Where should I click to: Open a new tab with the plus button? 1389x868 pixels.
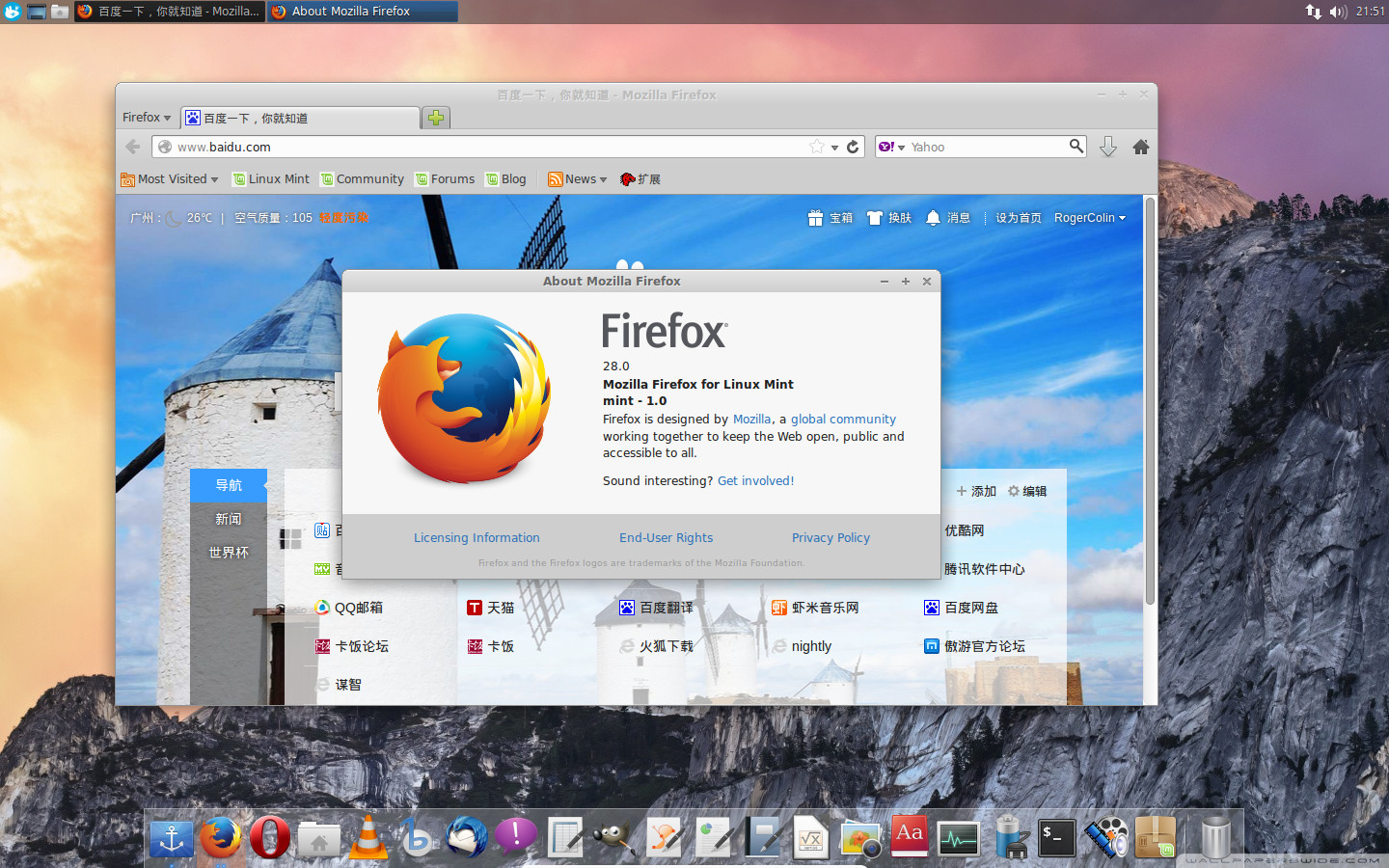point(436,118)
